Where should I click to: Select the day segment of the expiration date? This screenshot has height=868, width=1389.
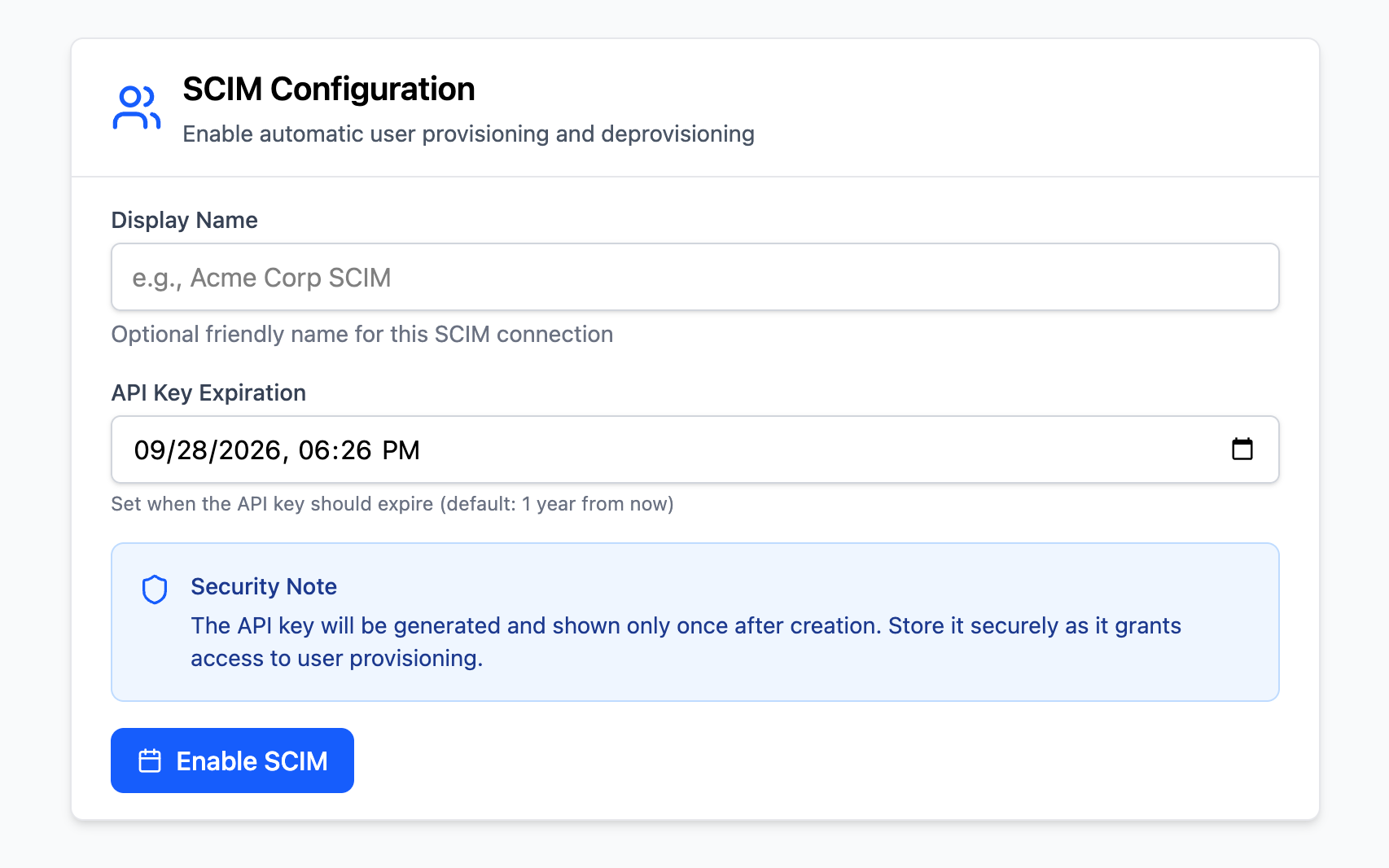[185, 450]
